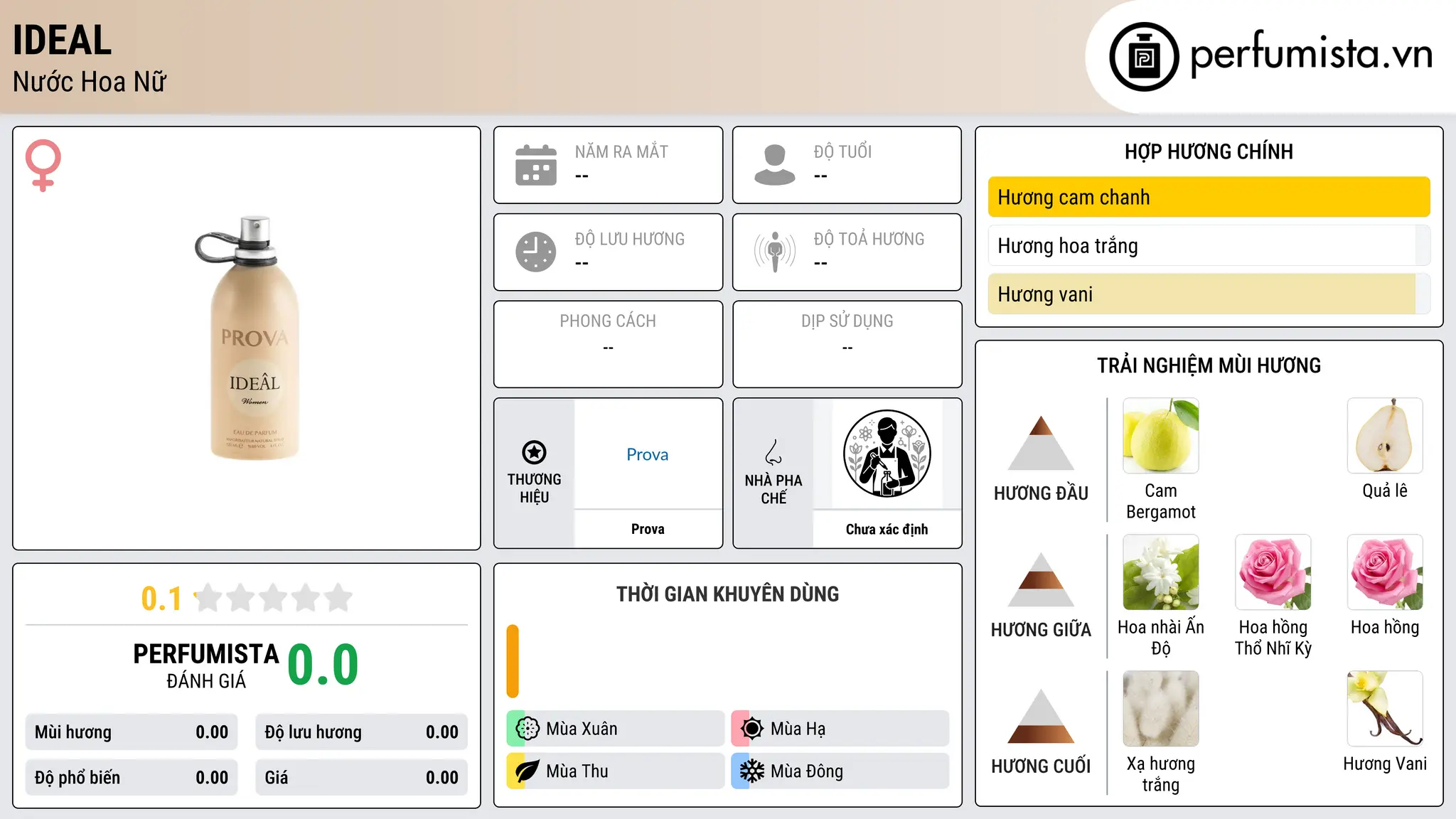
Task: Open the blue Prova brand link
Action: click(x=648, y=454)
